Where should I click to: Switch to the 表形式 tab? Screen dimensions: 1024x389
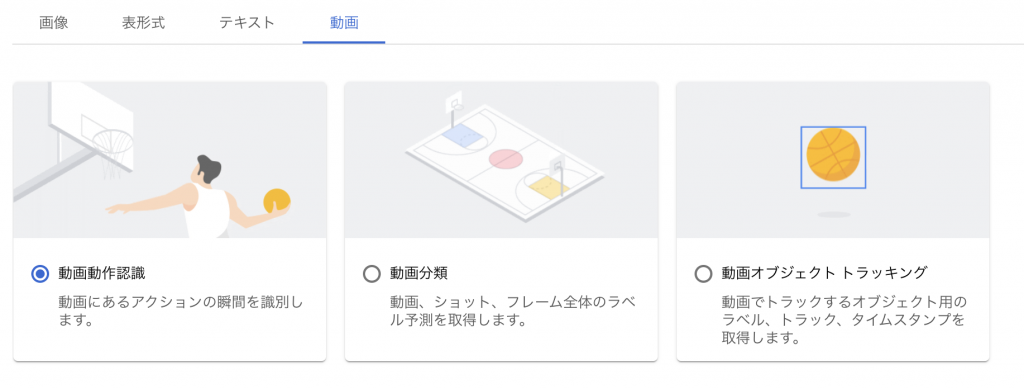[143, 23]
